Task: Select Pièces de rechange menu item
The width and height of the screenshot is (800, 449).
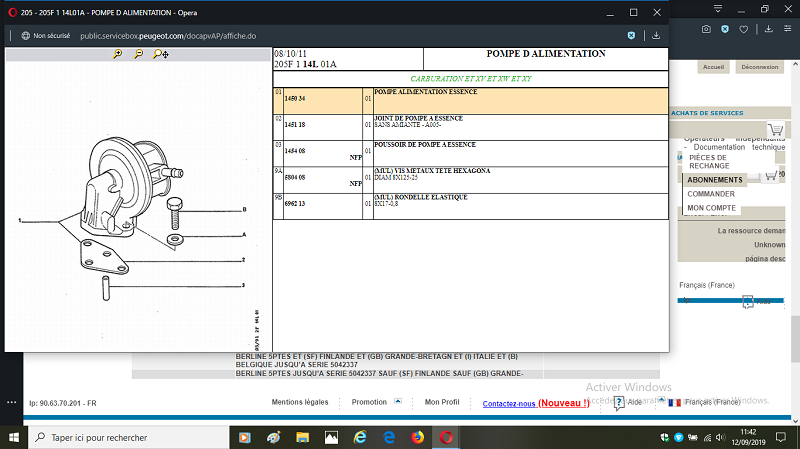Action: click(709, 161)
